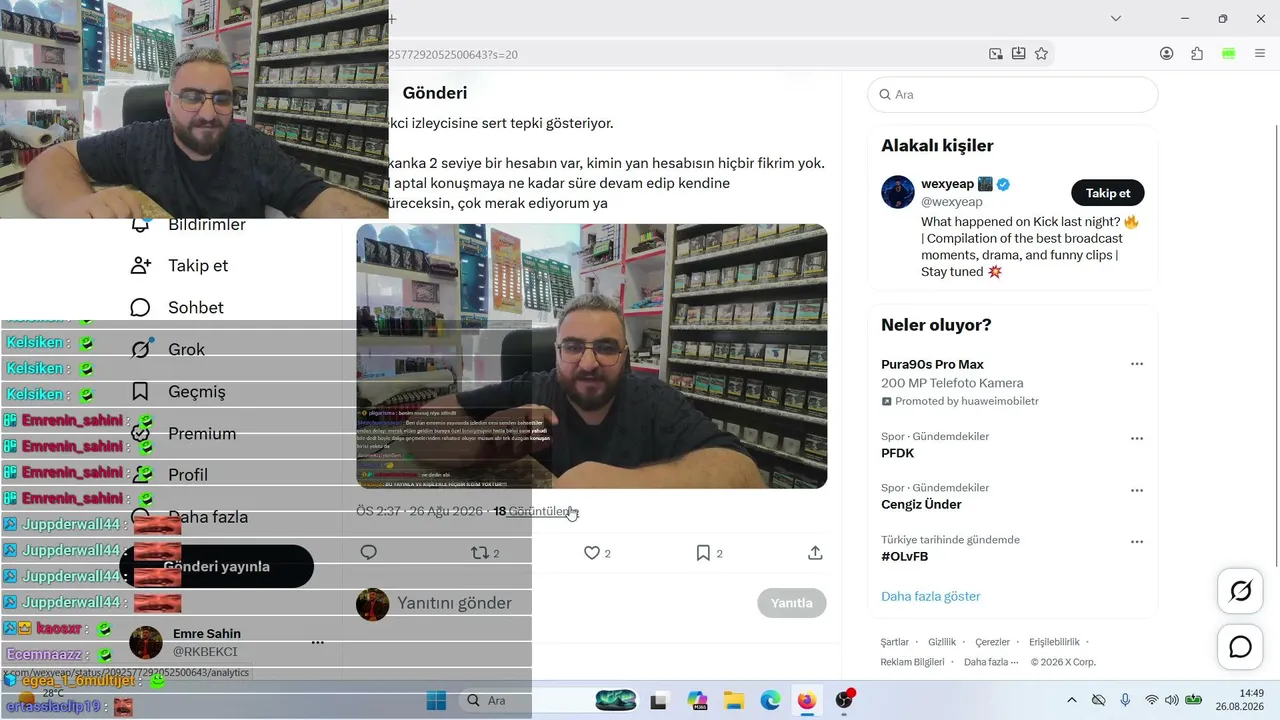This screenshot has height=720, width=1280.
Task: Open File Explorer from taskbar
Action: [734, 700]
